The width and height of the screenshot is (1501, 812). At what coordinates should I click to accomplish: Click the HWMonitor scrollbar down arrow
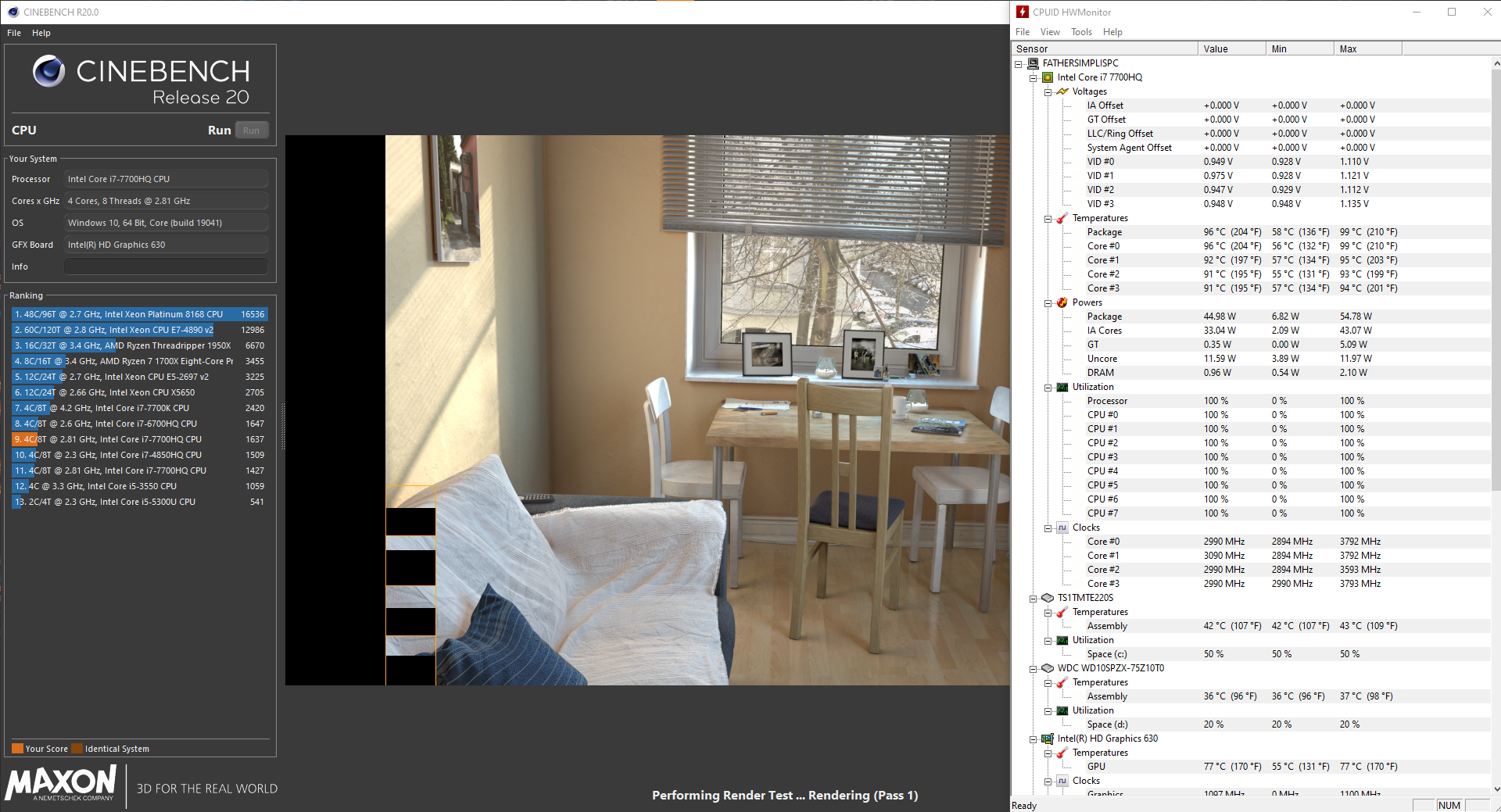coord(1496,789)
